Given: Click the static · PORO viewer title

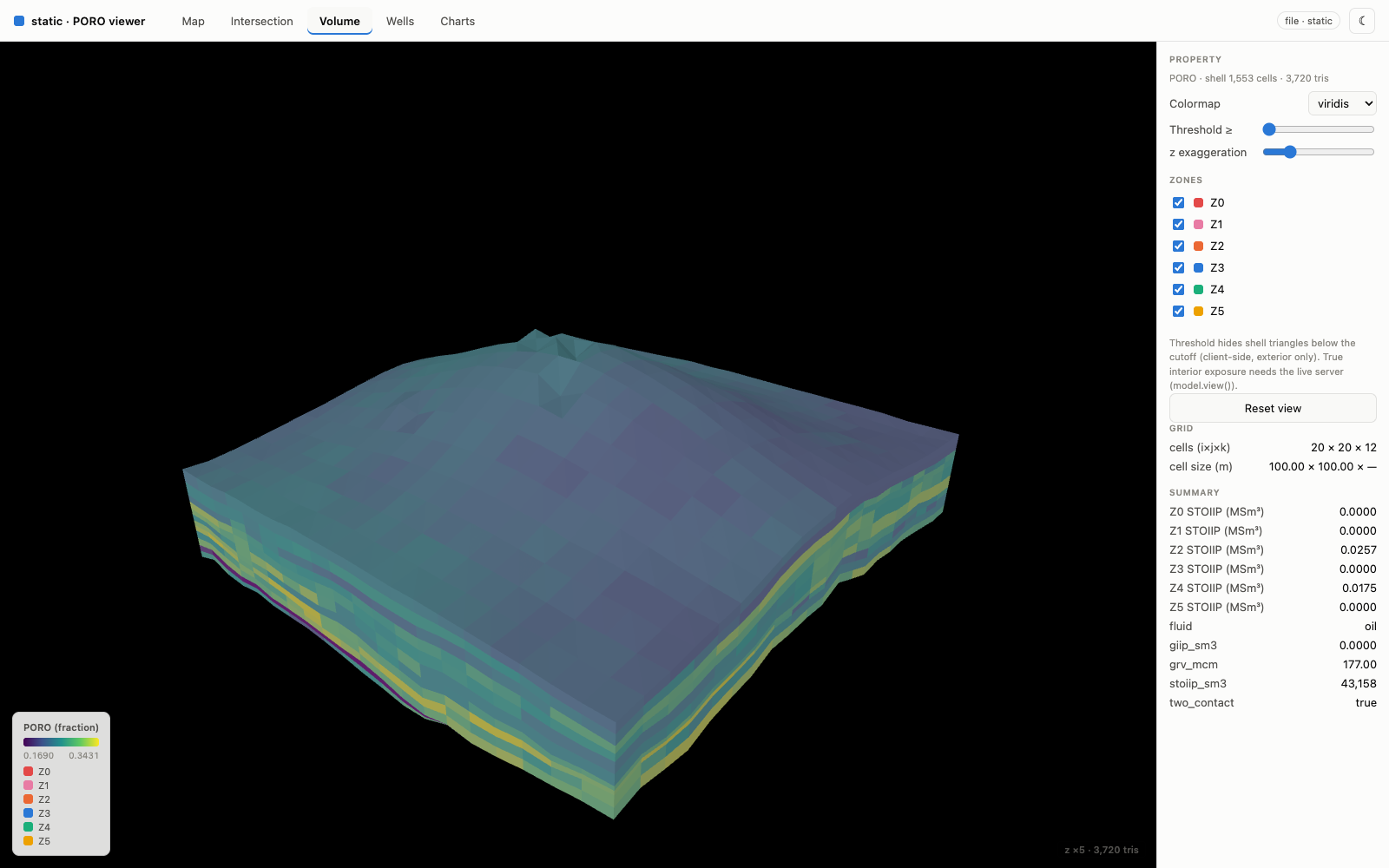Looking at the screenshot, I should (88, 21).
